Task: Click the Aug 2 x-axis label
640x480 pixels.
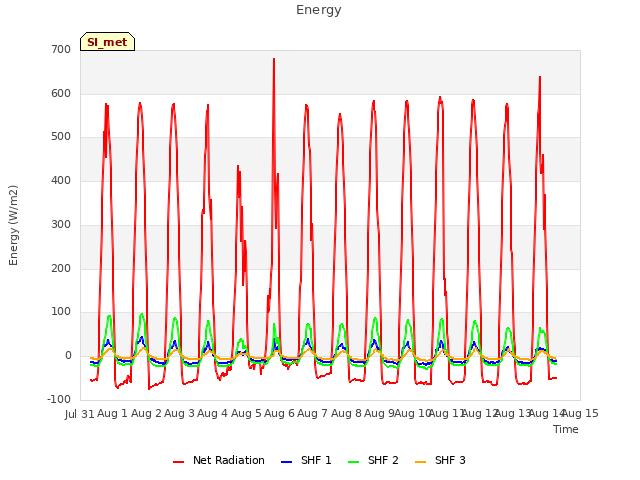Action: tap(146, 413)
